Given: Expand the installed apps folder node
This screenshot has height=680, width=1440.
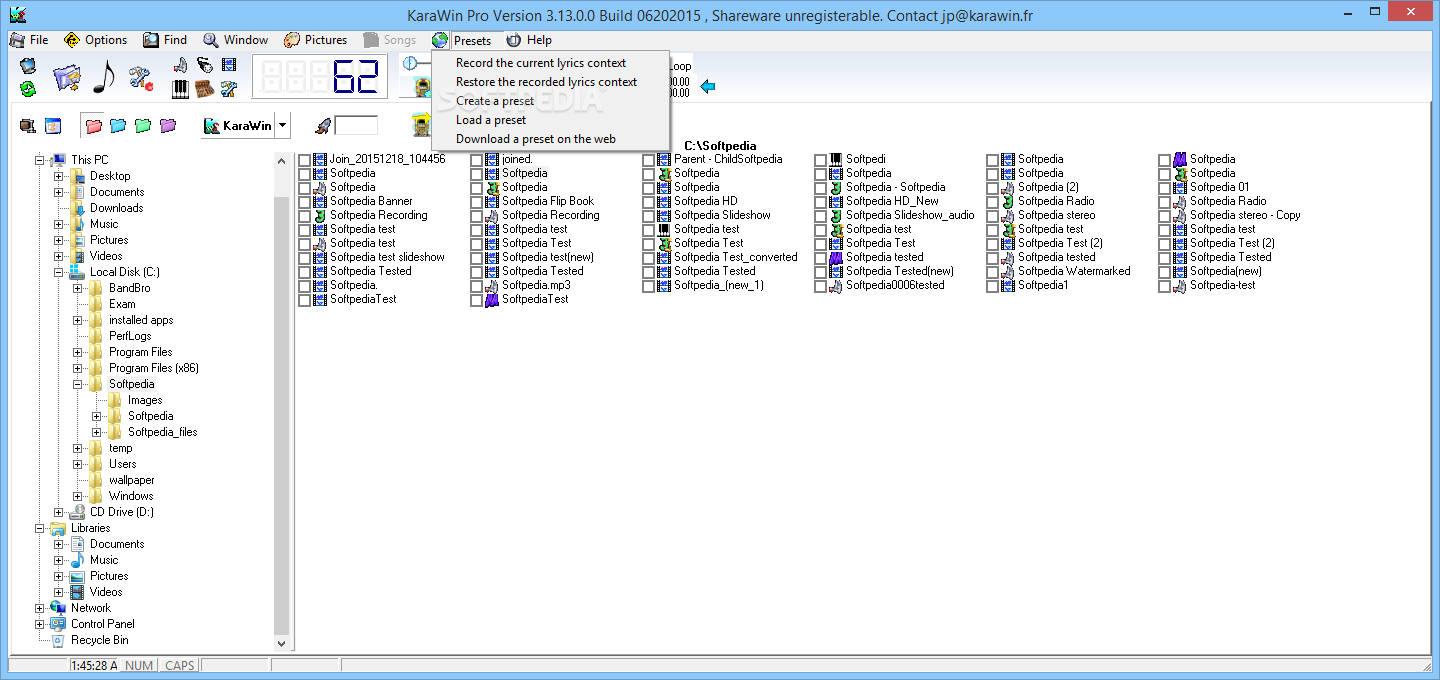Looking at the screenshot, I should click(77, 320).
